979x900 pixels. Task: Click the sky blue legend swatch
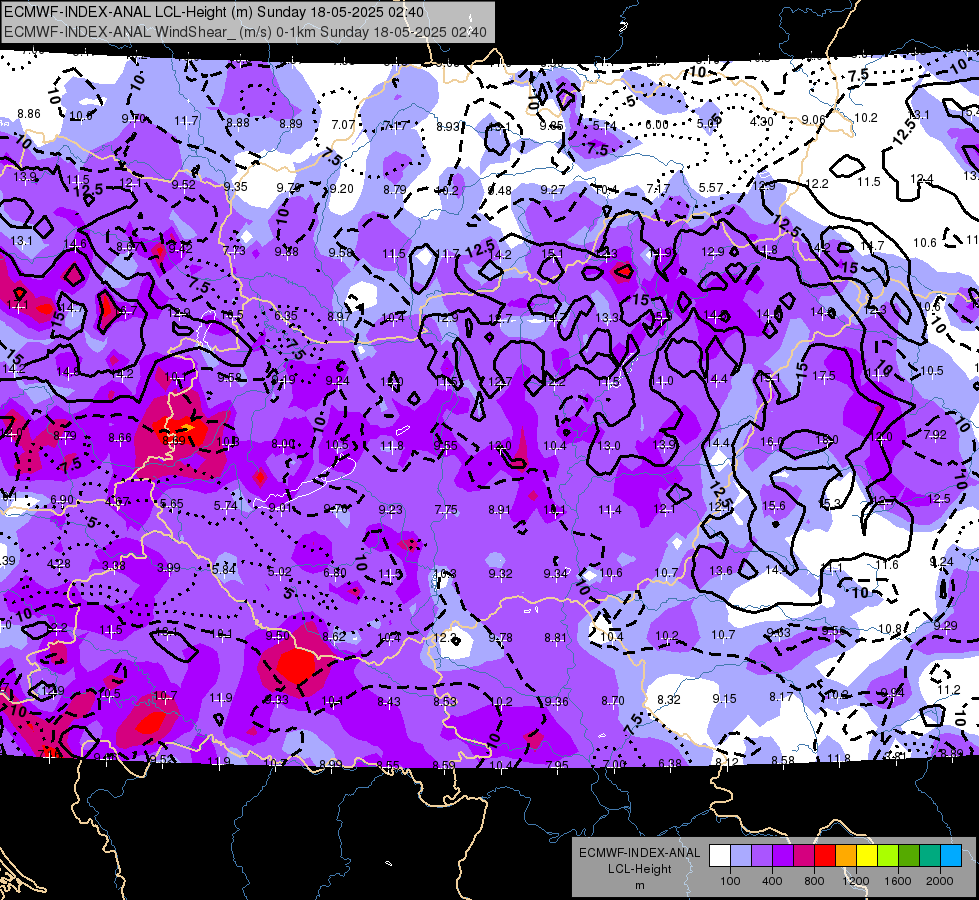coord(951,856)
